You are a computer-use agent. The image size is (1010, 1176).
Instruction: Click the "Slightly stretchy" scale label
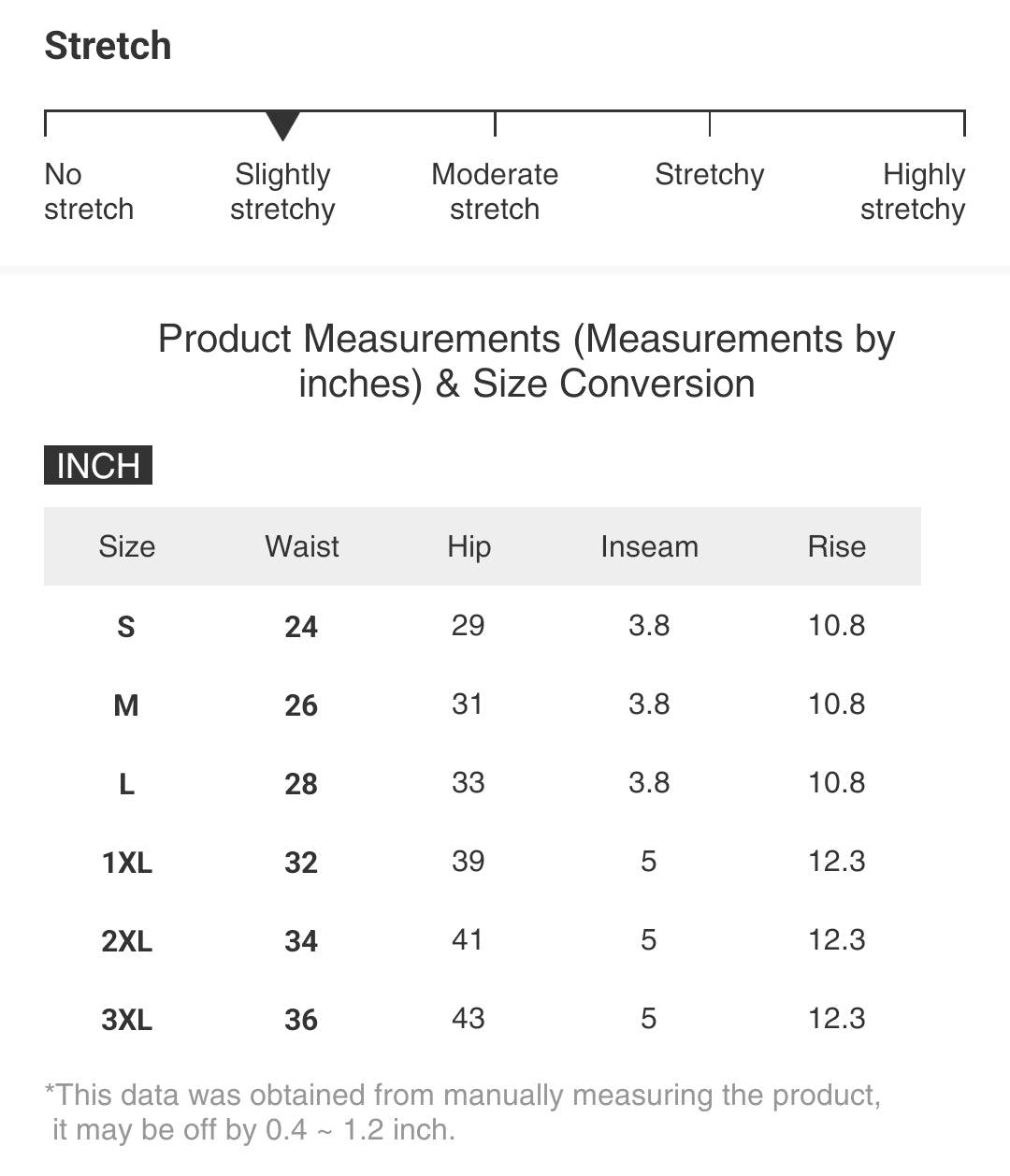[x=282, y=192]
